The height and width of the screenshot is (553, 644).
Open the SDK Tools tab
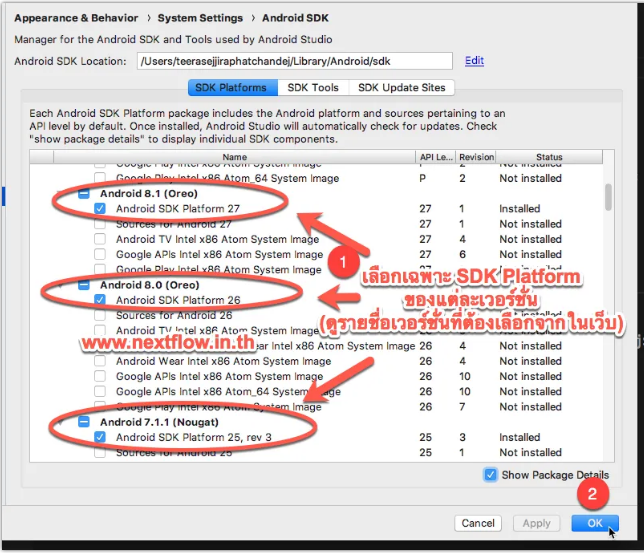click(313, 88)
